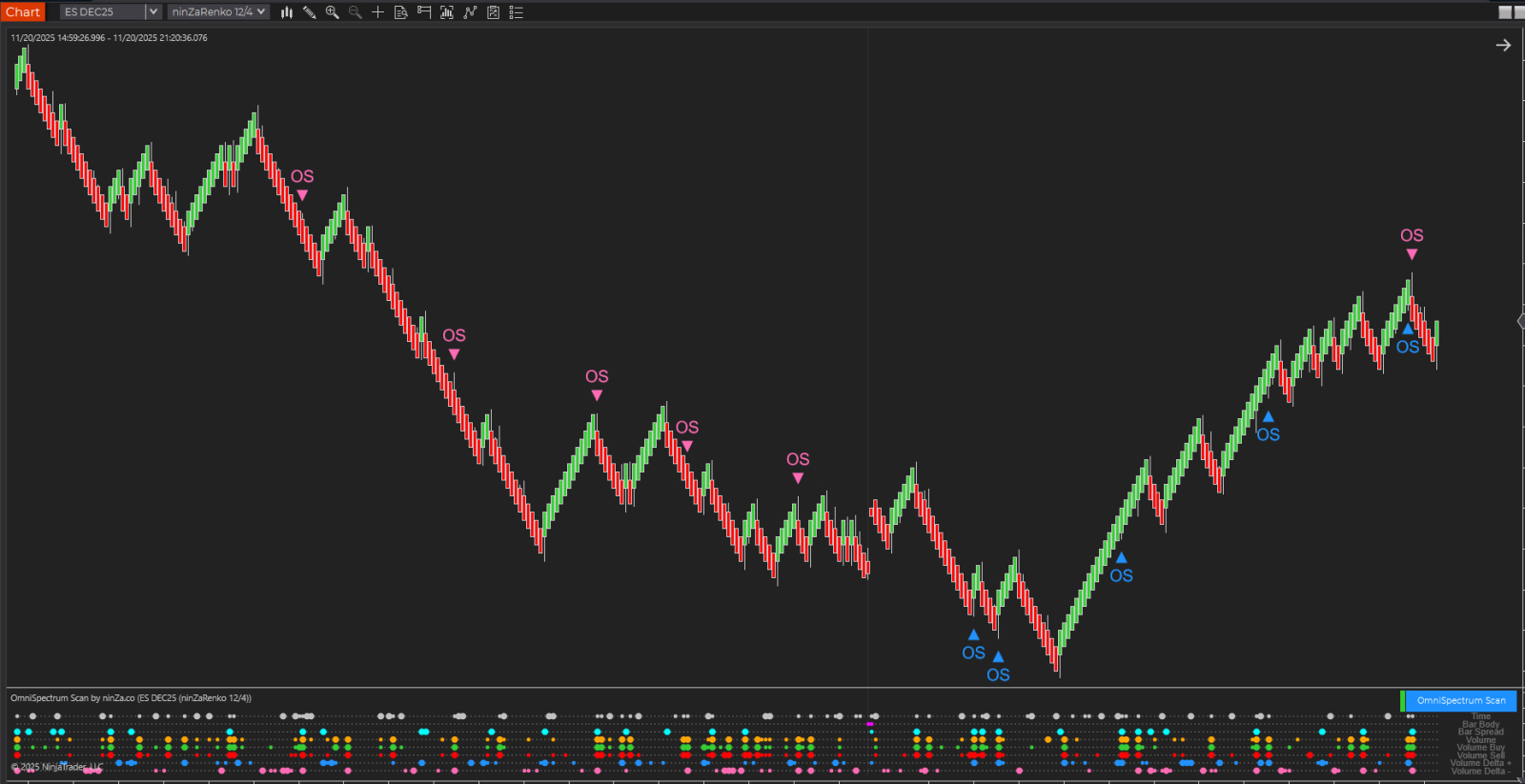The image size is (1525, 784).
Task: Expand the ES DEC25 instrument dropdown
Action: 152,12
